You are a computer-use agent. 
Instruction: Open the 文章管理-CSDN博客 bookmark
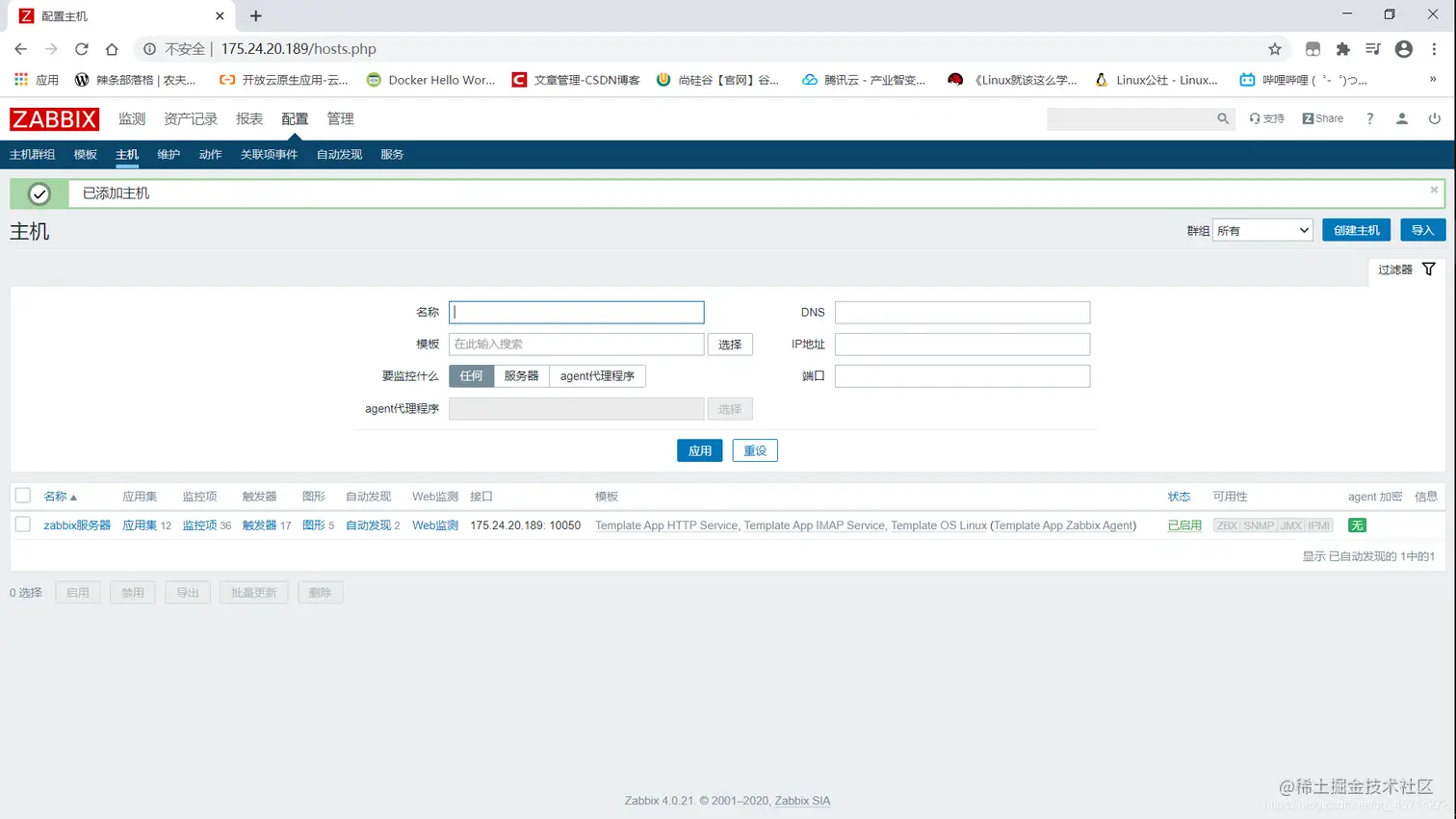tap(576, 80)
